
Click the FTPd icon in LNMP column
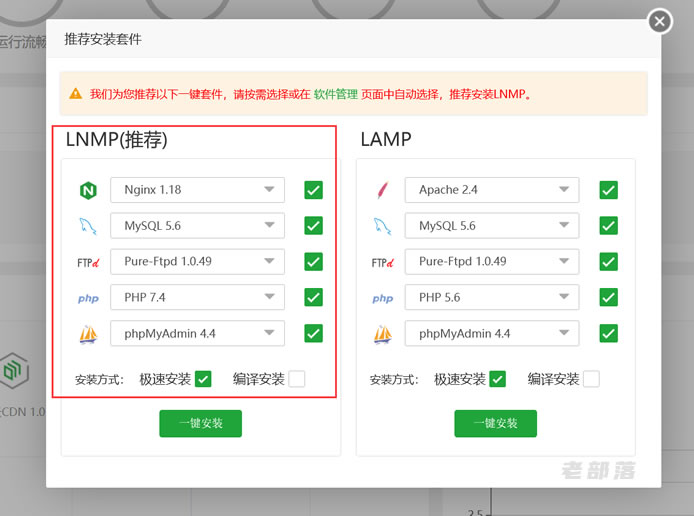tap(88, 262)
